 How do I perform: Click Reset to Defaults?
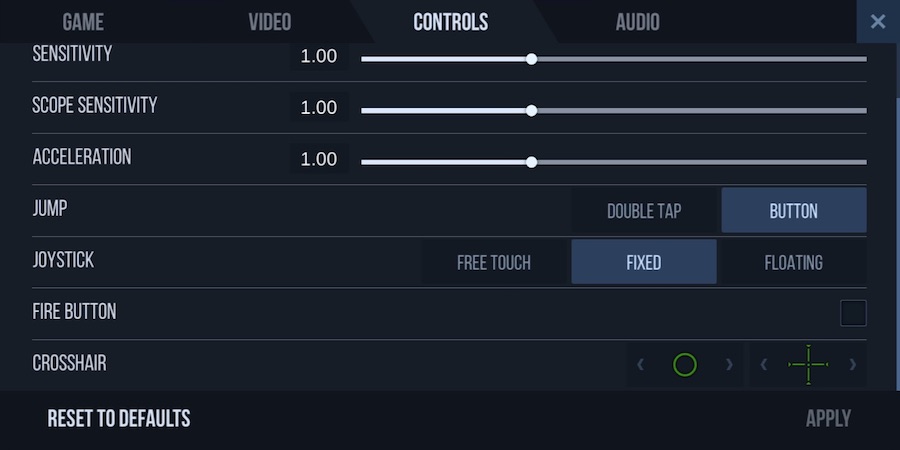(x=119, y=418)
